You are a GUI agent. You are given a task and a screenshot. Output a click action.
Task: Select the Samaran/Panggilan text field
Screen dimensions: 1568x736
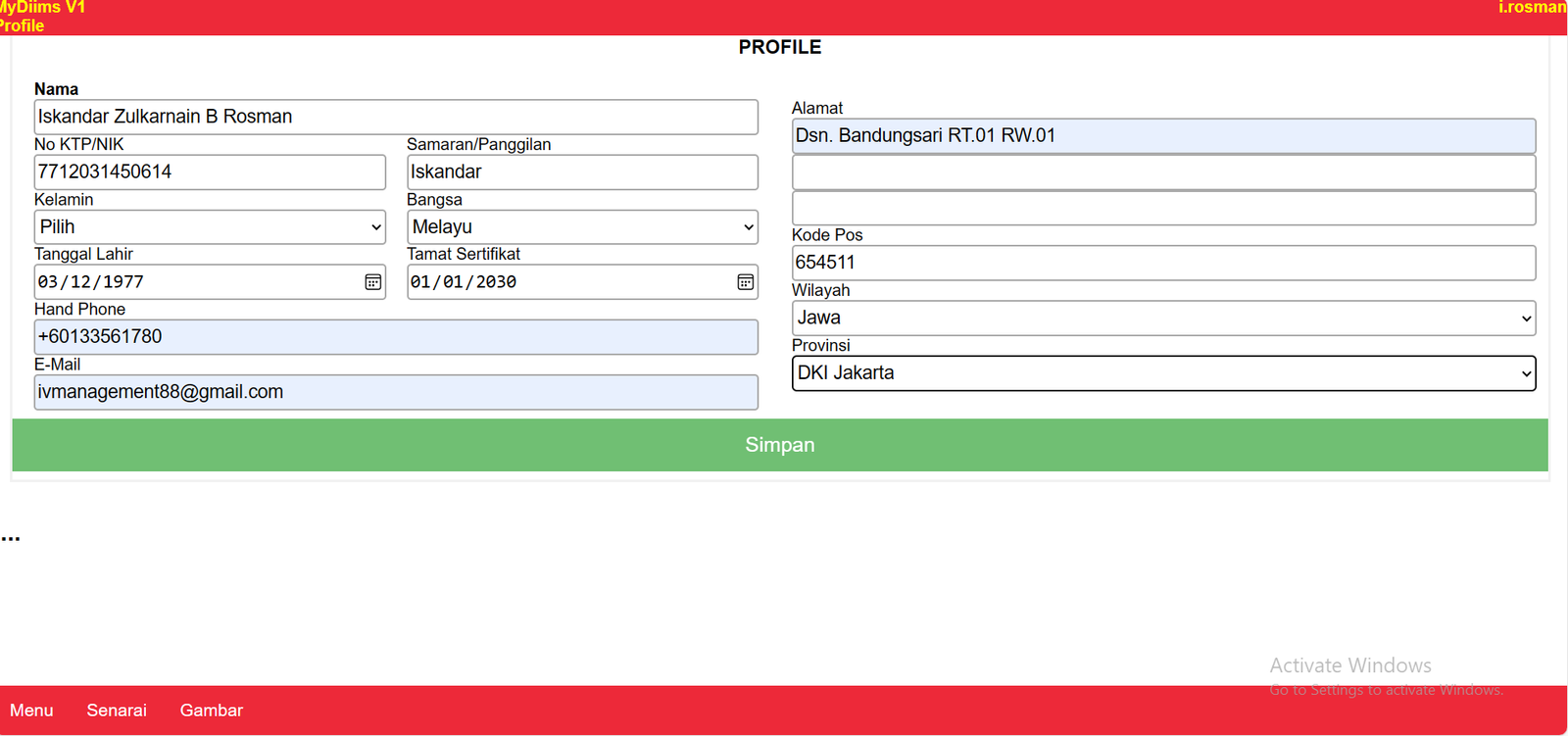point(582,172)
